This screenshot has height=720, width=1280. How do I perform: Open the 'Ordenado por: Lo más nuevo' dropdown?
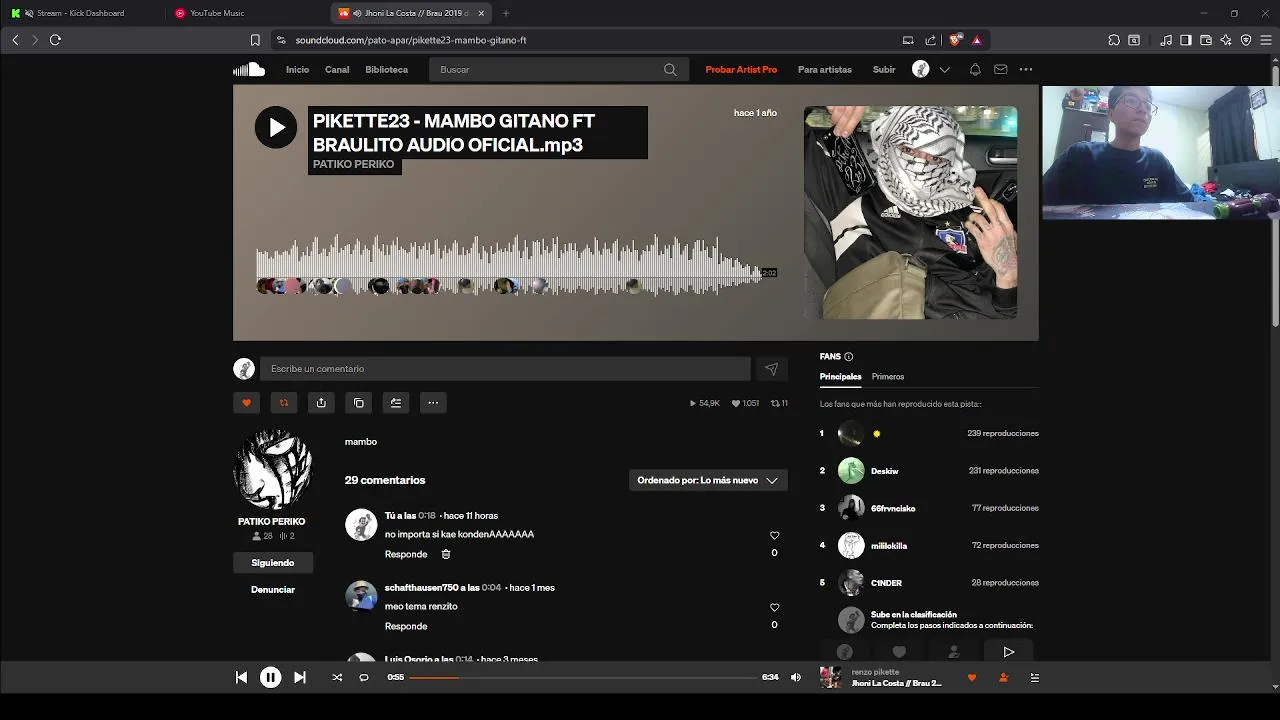coord(708,480)
